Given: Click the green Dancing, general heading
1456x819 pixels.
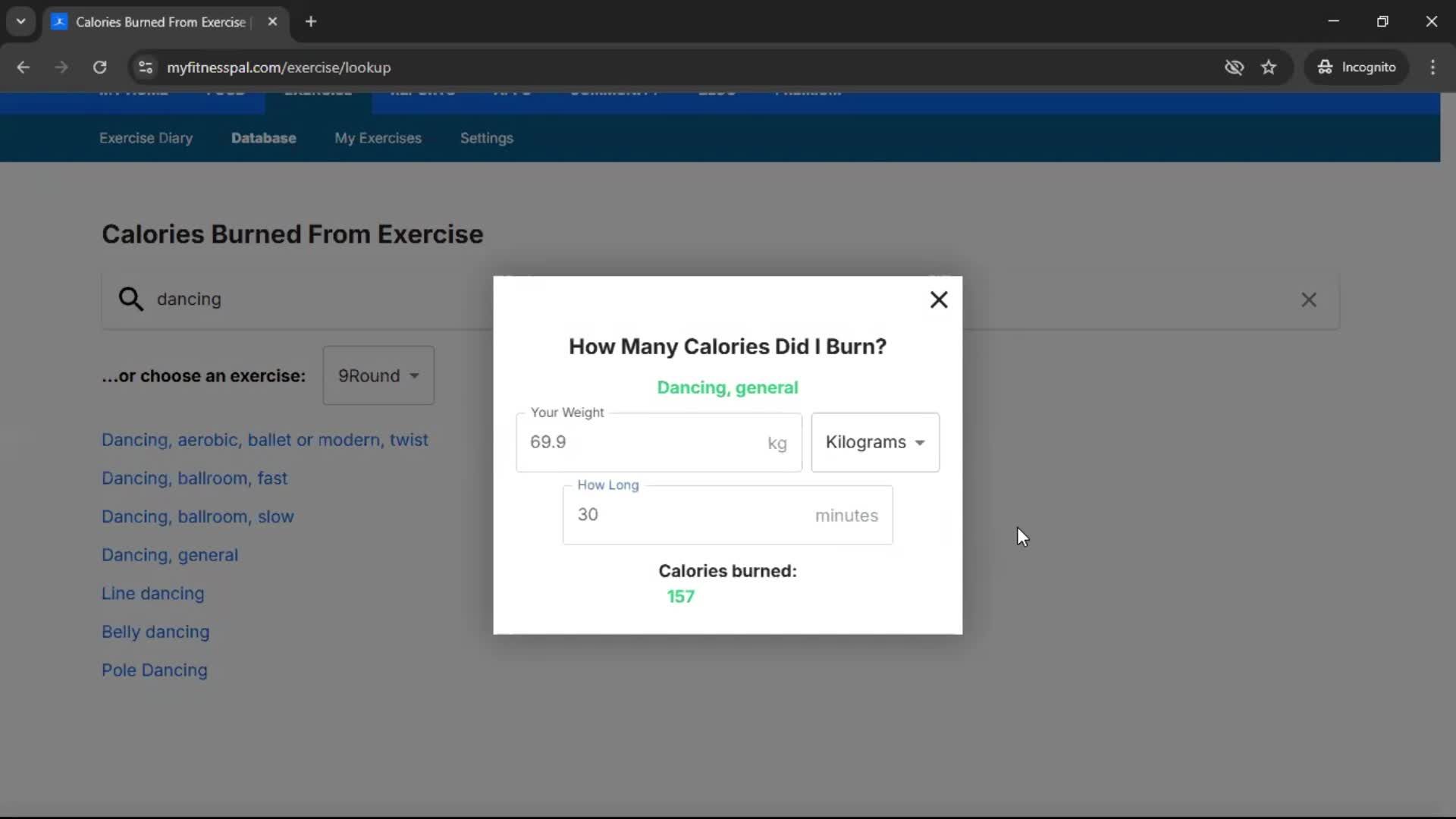Looking at the screenshot, I should click(727, 388).
